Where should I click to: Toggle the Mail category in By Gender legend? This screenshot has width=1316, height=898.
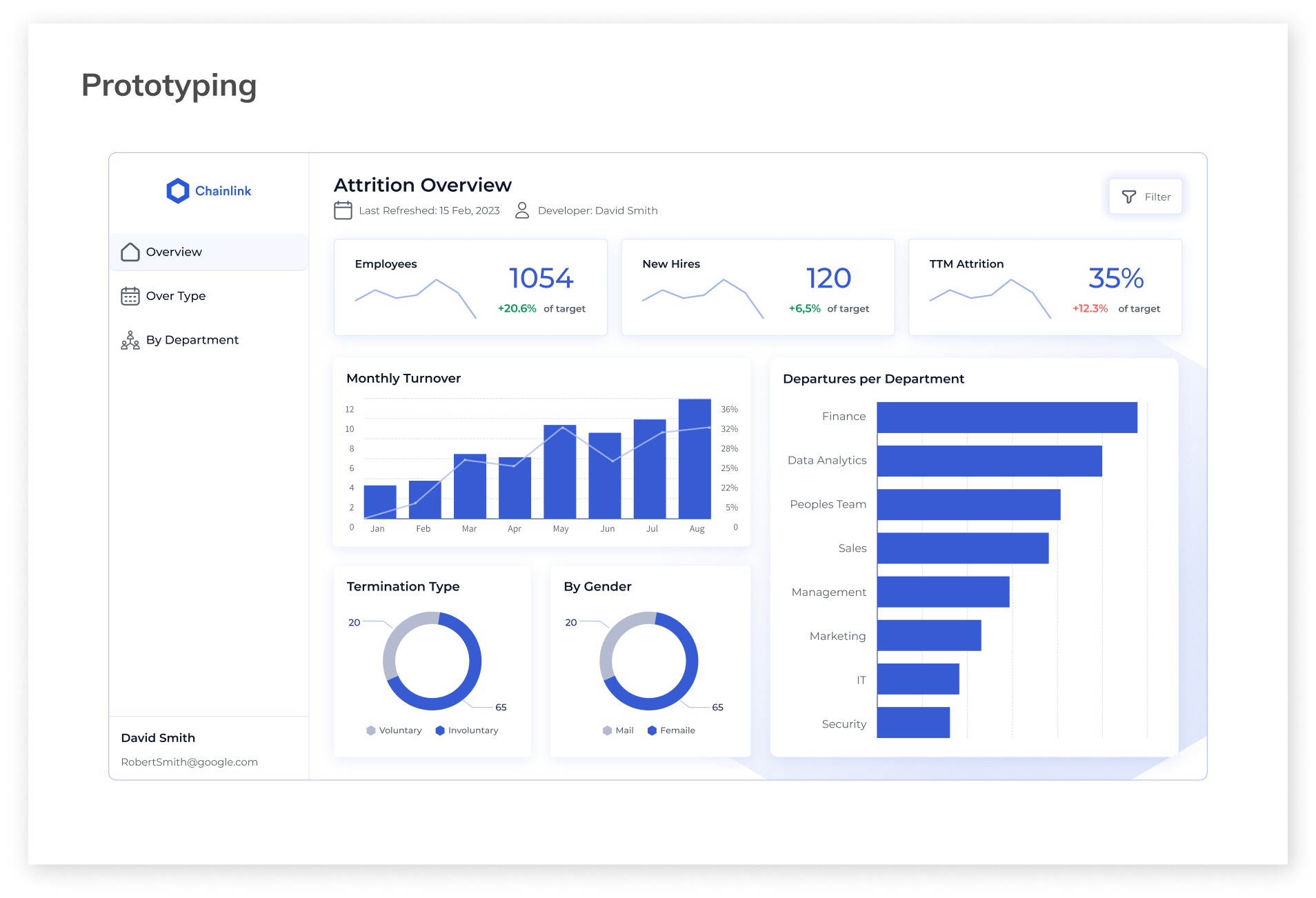(x=606, y=730)
